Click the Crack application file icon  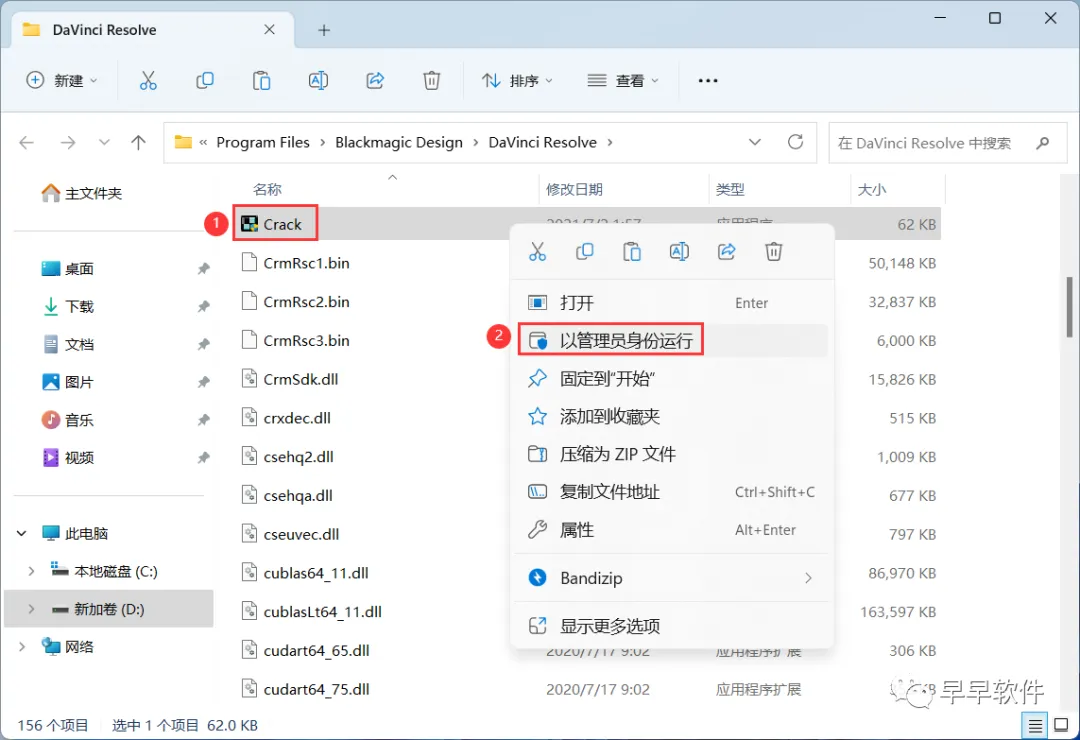pos(249,224)
